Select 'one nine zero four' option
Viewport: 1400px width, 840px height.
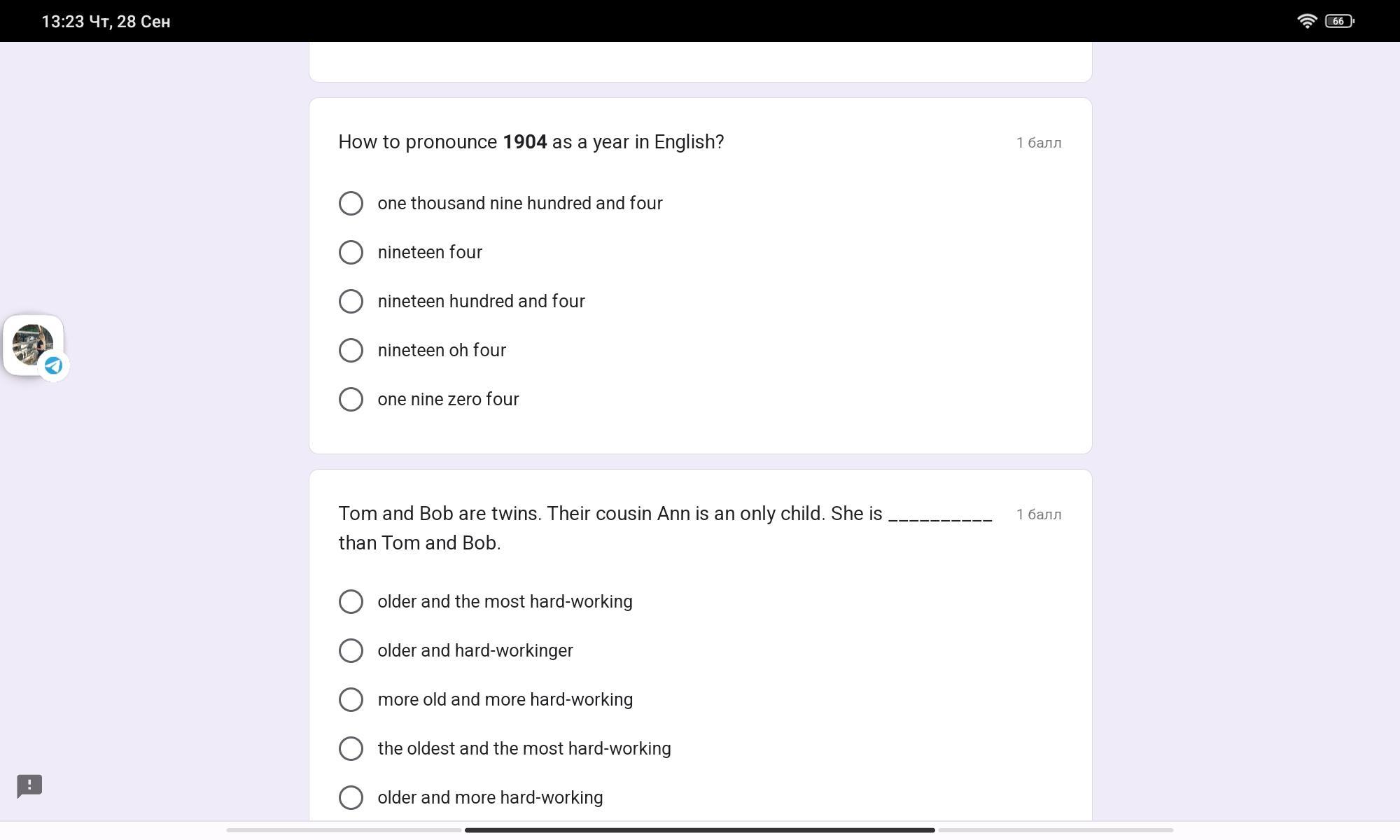pos(428,399)
